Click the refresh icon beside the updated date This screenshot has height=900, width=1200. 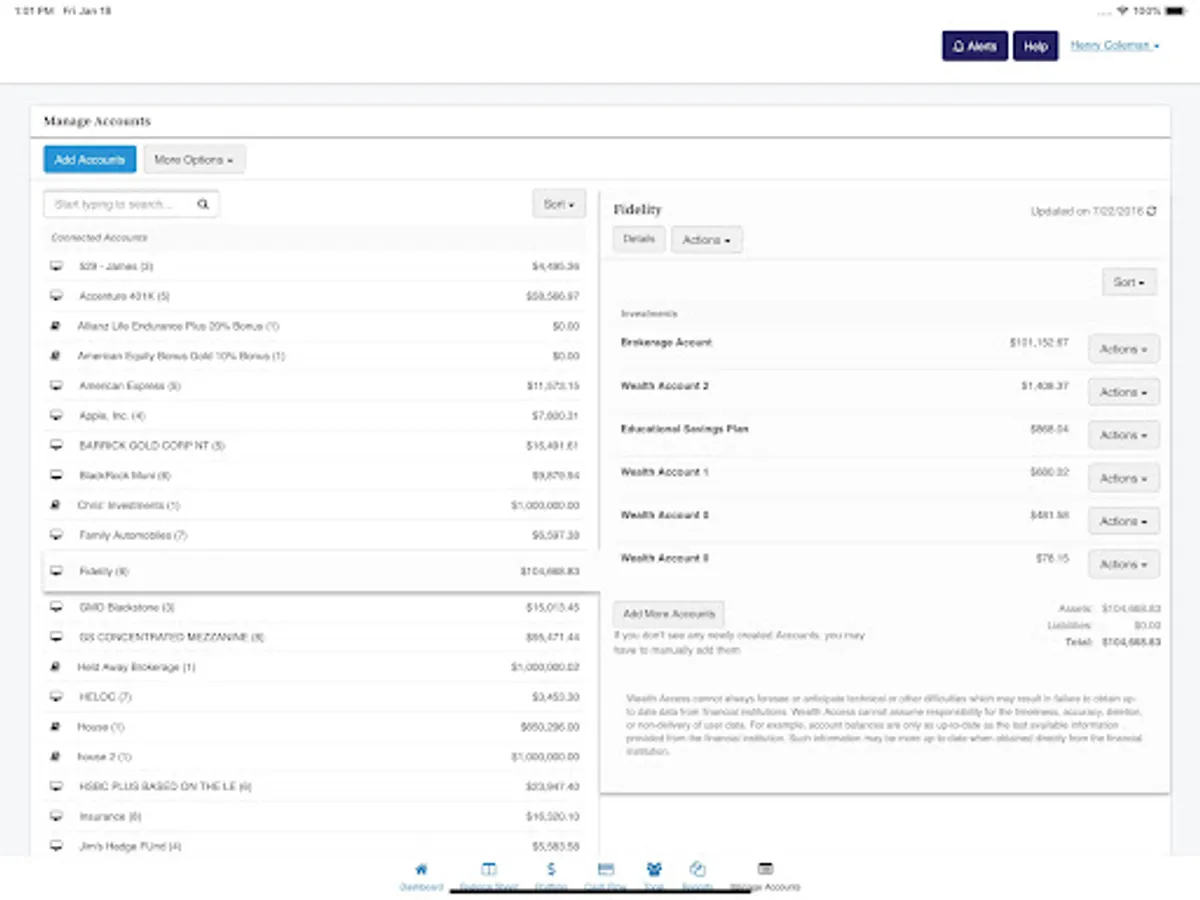coord(1152,212)
